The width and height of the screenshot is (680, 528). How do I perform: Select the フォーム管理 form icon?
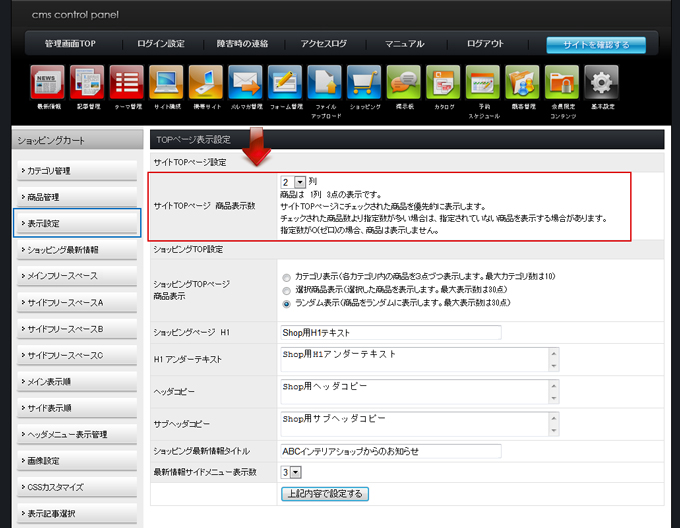tap(285, 82)
